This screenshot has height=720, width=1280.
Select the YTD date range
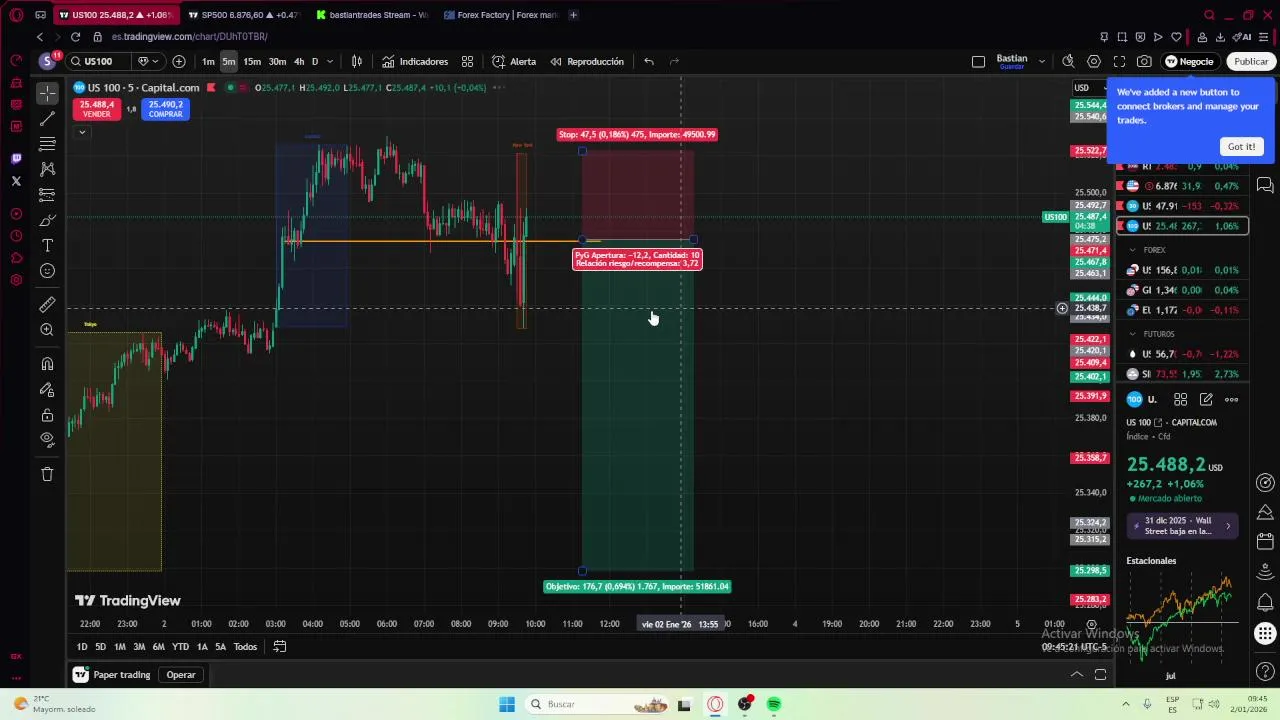pyautogui.click(x=180, y=647)
